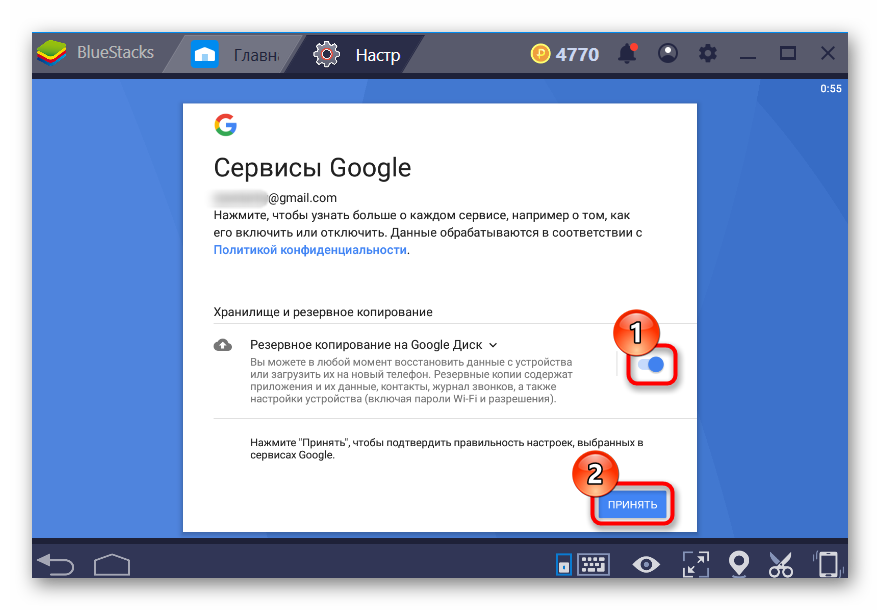
Task: Toggle Google Drive backup switch
Action: click(x=651, y=365)
